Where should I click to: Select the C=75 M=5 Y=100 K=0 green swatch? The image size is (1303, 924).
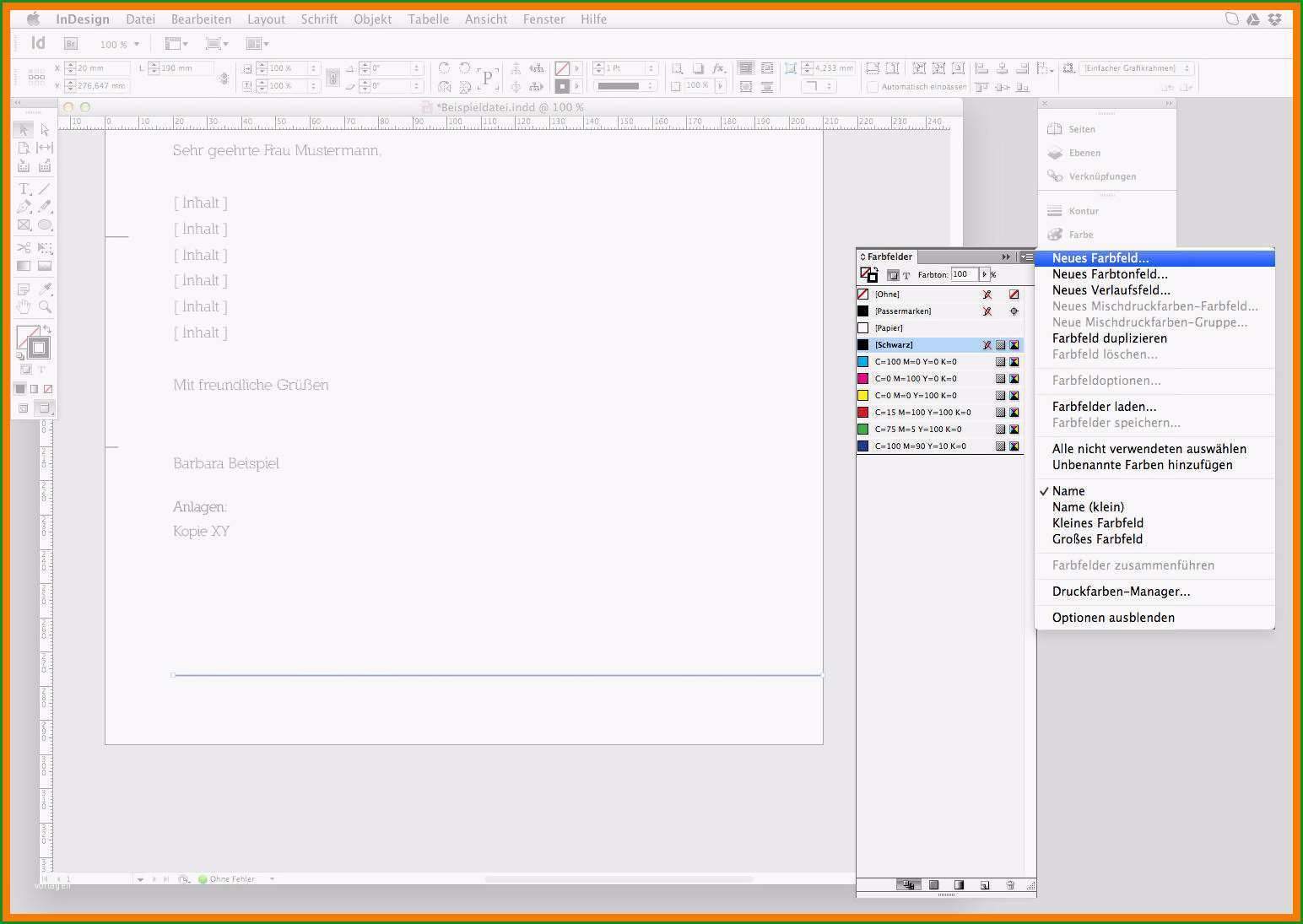click(940, 430)
